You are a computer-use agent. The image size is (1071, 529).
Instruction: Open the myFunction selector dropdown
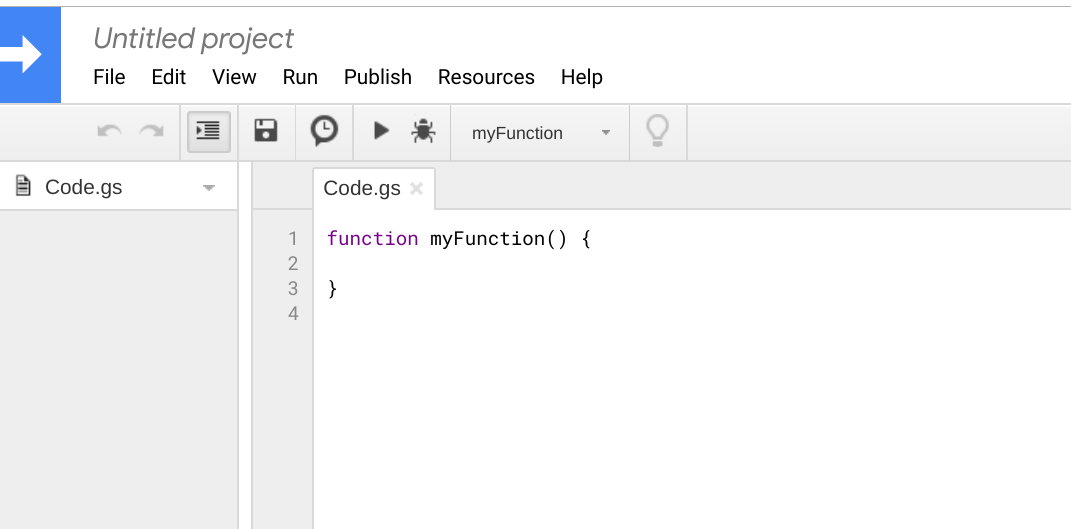point(541,133)
